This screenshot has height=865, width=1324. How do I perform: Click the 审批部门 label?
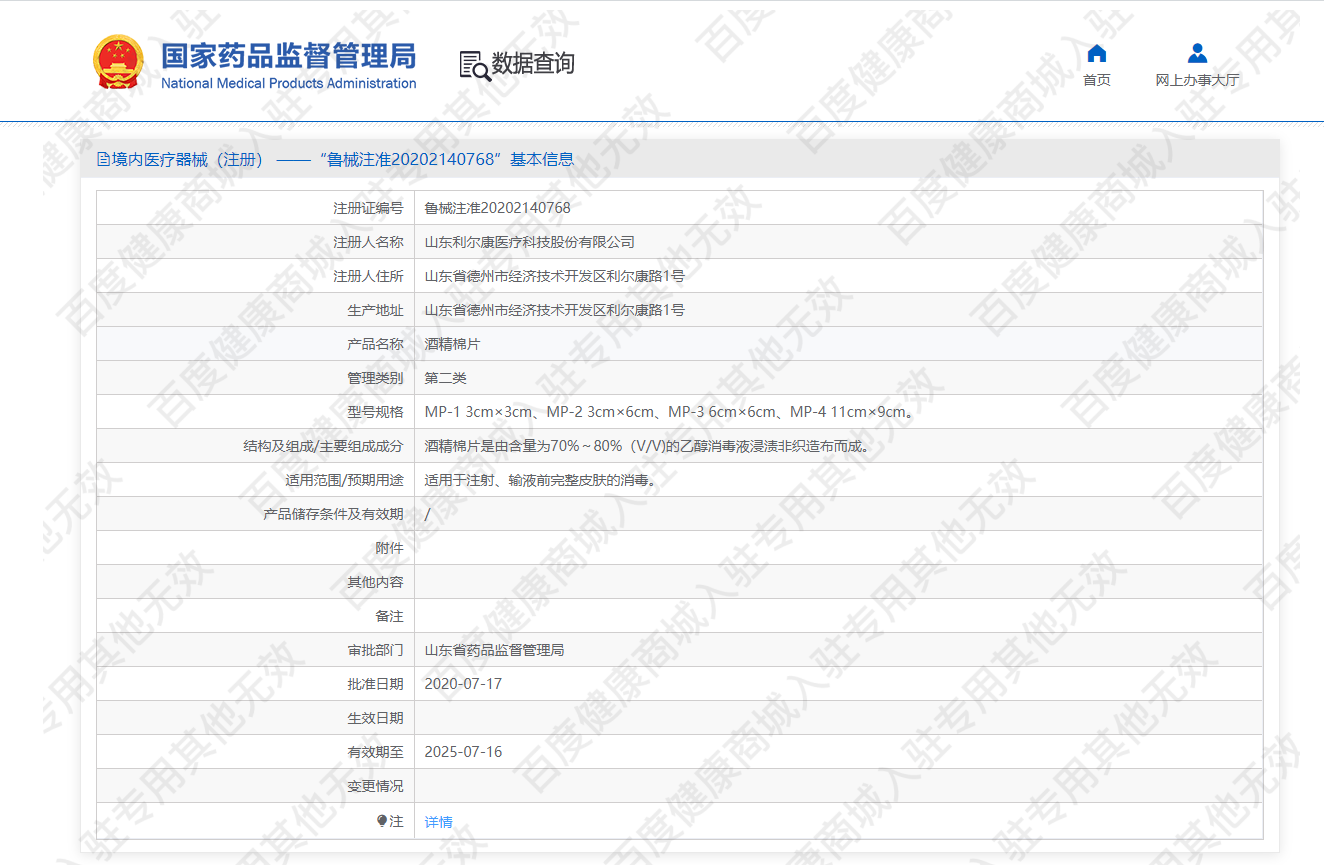tap(375, 650)
